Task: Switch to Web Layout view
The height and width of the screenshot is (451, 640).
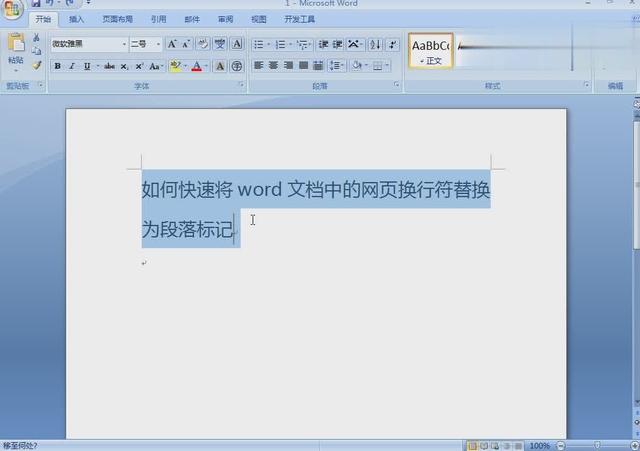Action: point(495,446)
